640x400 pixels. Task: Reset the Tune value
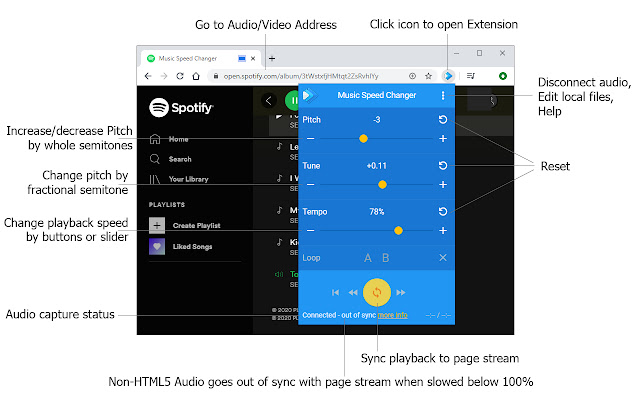tap(443, 166)
